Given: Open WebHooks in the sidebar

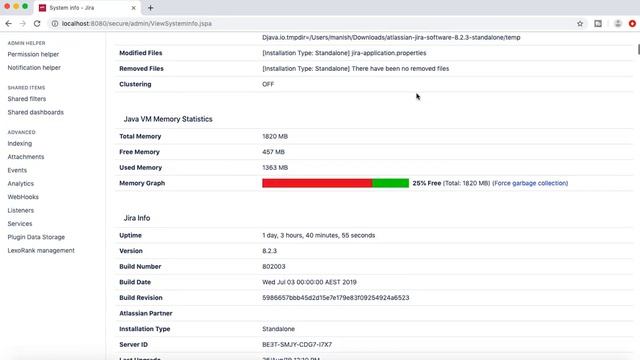Looking at the screenshot, I should coord(23,197).
